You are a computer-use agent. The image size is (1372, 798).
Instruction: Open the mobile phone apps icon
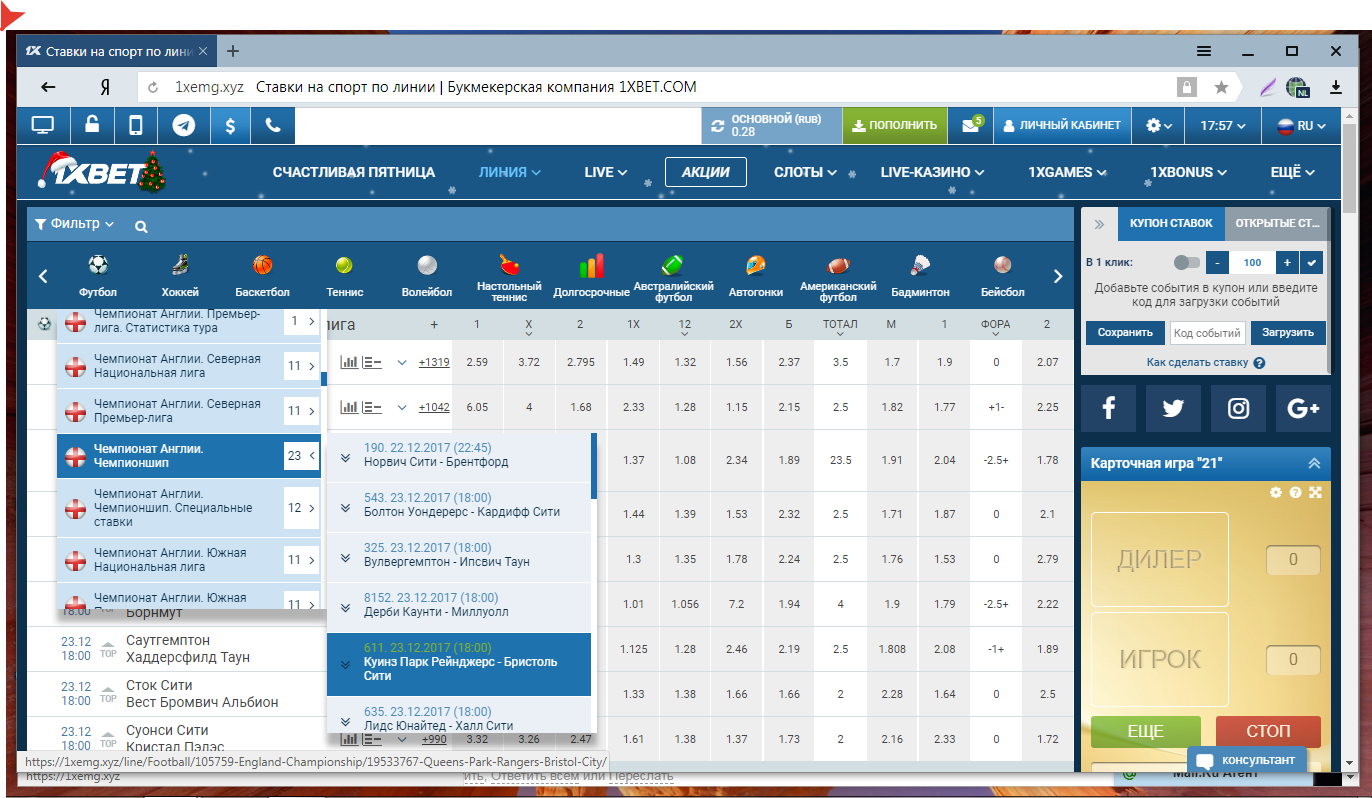click(x=137, y=126)
